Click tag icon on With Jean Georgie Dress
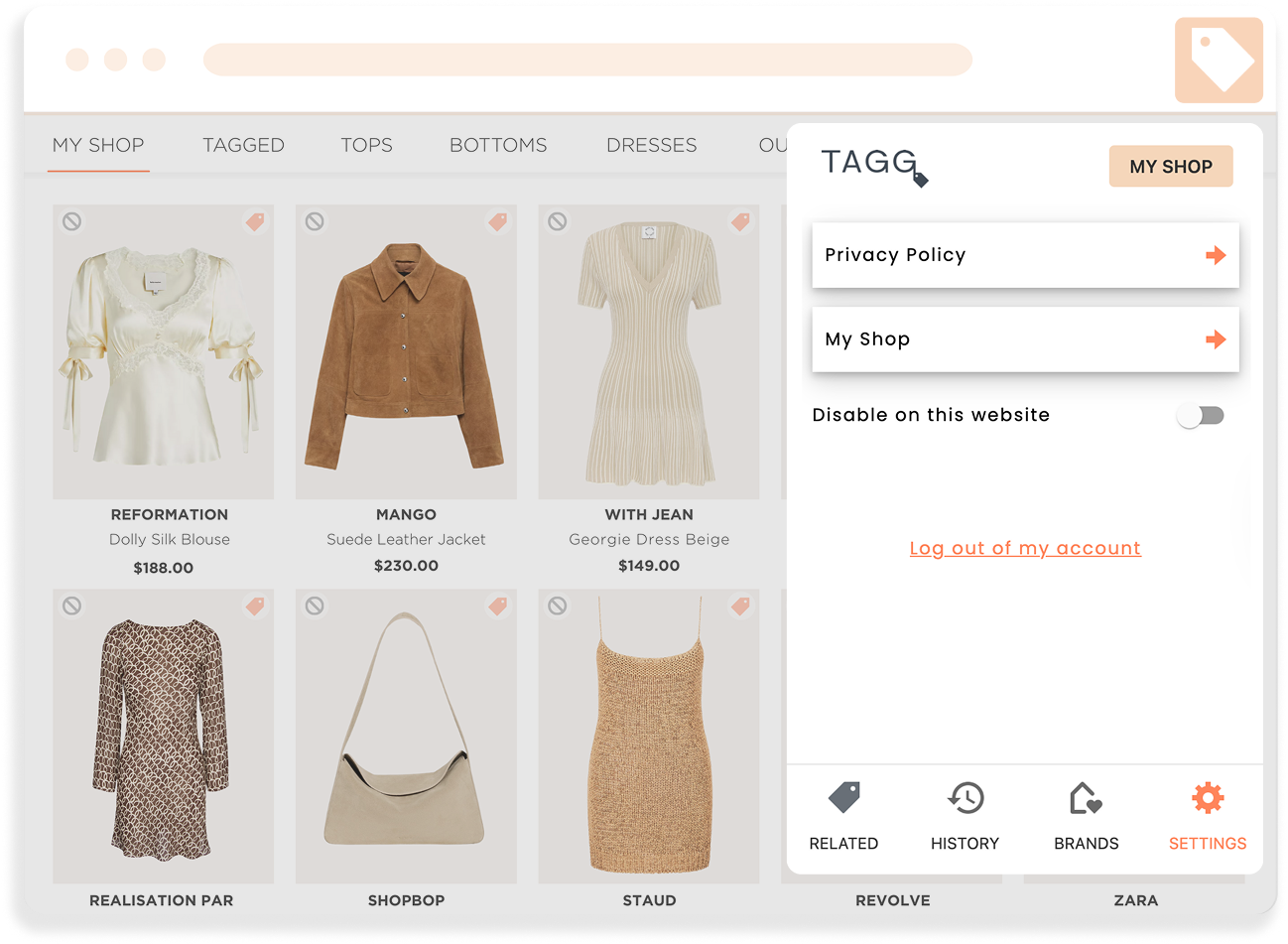 (740, 221)
